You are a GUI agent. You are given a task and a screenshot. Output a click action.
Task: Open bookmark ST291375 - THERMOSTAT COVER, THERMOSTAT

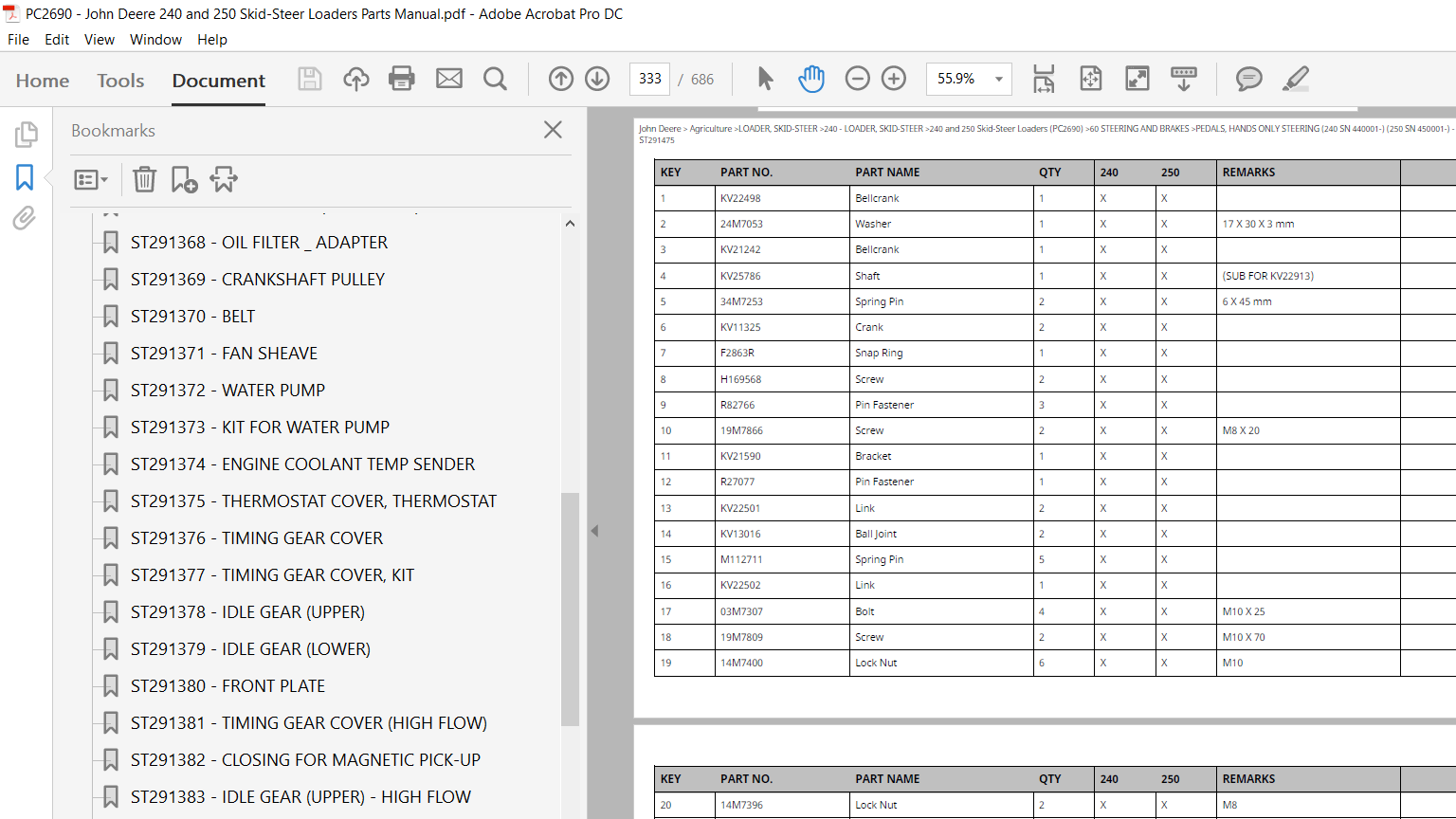point(314,501)
